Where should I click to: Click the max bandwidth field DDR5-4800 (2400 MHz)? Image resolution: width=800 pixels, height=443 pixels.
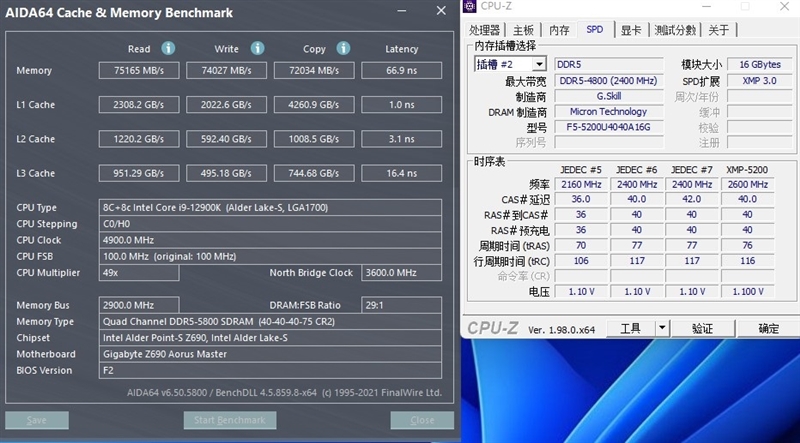[x=609, y=81]
